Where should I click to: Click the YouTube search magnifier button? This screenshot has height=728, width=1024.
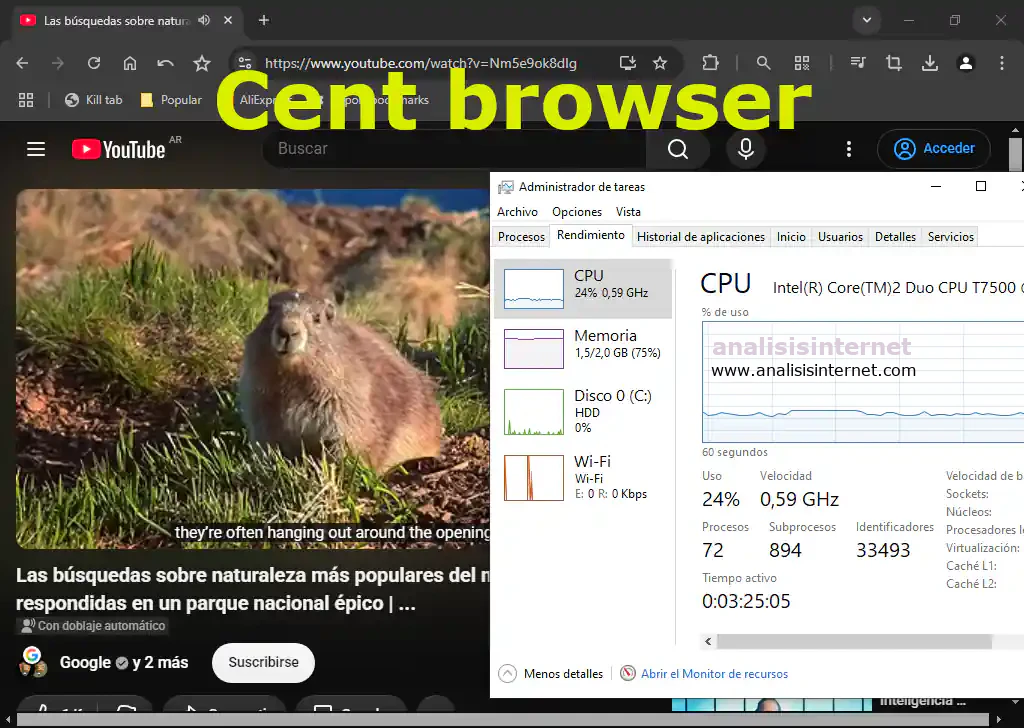pyautogui.click(x=678, y=149)
